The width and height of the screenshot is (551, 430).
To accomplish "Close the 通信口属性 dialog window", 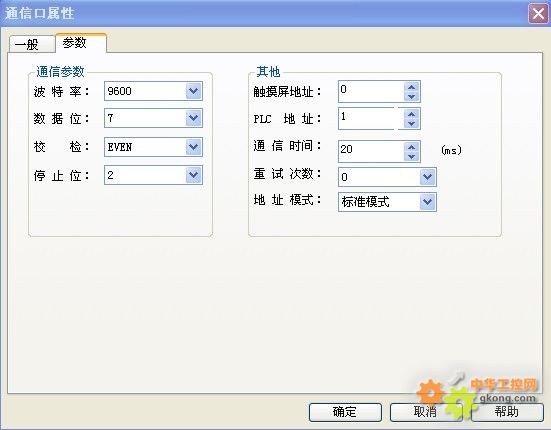I will [538, 14].
